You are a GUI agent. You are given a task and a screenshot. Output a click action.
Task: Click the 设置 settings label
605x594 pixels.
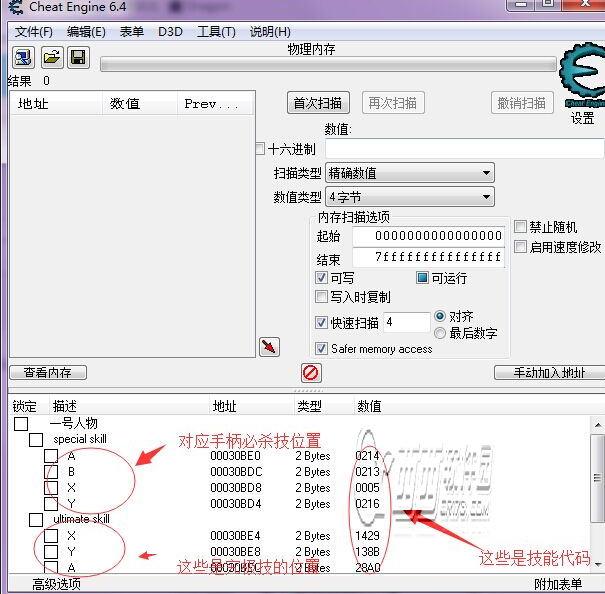[582, 118]
